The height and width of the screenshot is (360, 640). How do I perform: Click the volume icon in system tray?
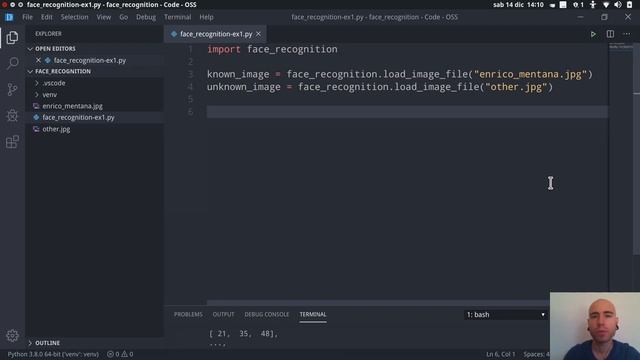coord(618,4)
